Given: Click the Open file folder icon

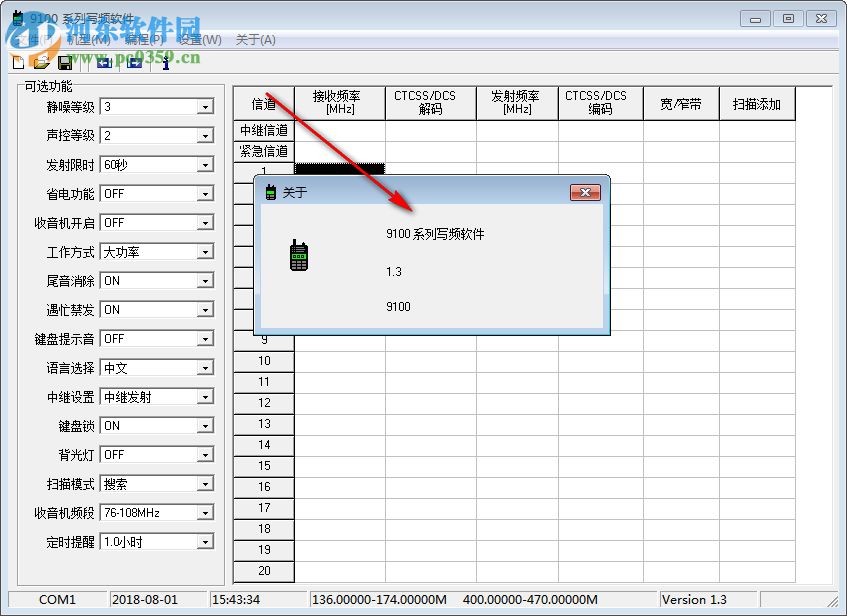Looking at the screenshot, I should [42, 63].
